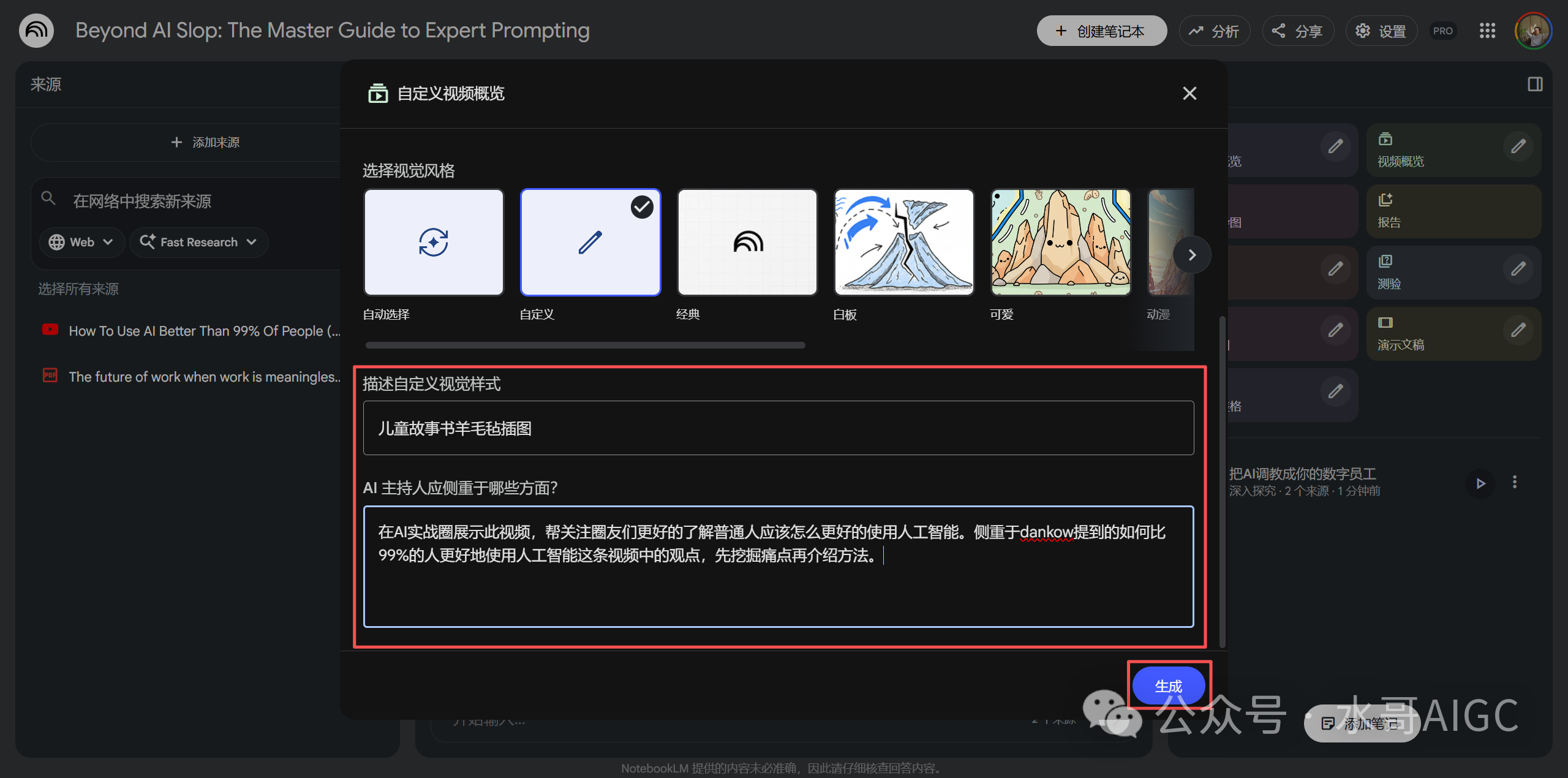Click the 创建笔记本 button
The height and width of the screenshot is (778, 1568).
[x=1101, y=31]
